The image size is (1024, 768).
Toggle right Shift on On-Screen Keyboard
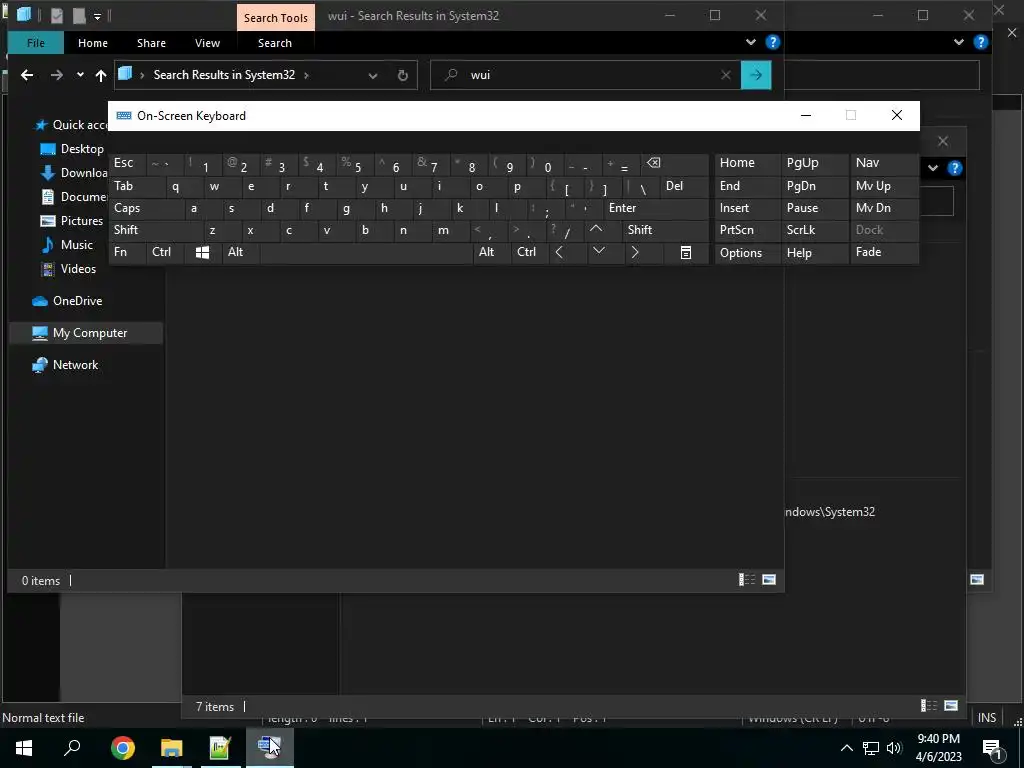coord(665,231)
